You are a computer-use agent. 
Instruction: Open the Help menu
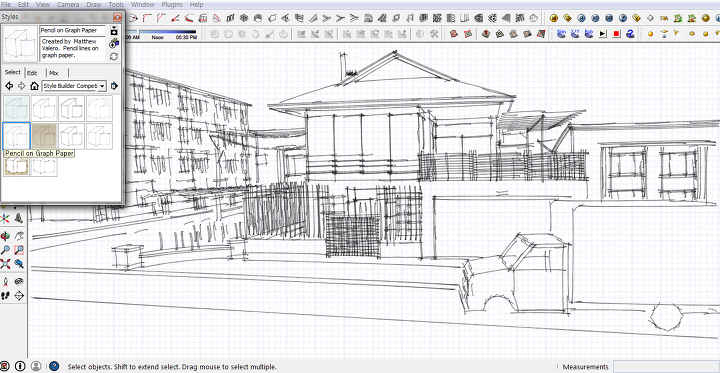[197, 5]
